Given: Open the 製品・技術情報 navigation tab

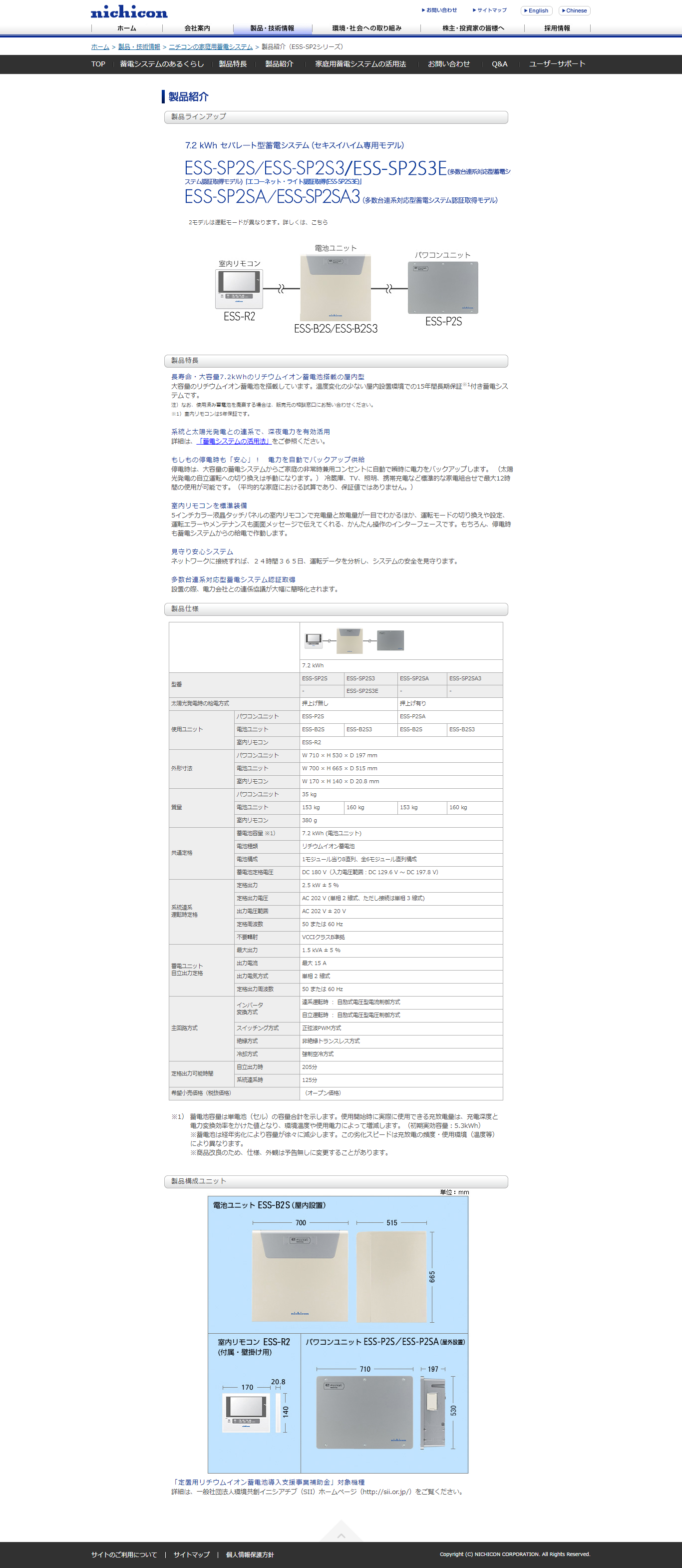Looking at the screenshot, I should 273,28.
